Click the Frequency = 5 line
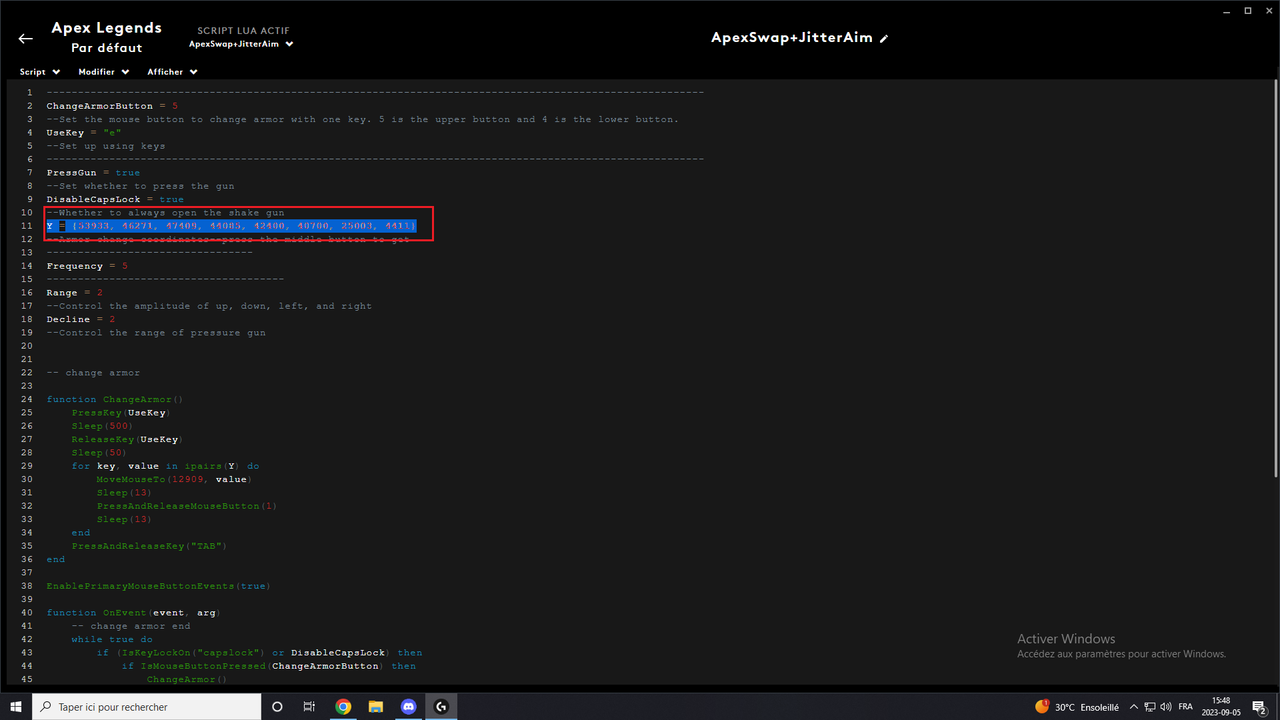The width and height of the screenshot is (1280, 720). click(87, 266)
